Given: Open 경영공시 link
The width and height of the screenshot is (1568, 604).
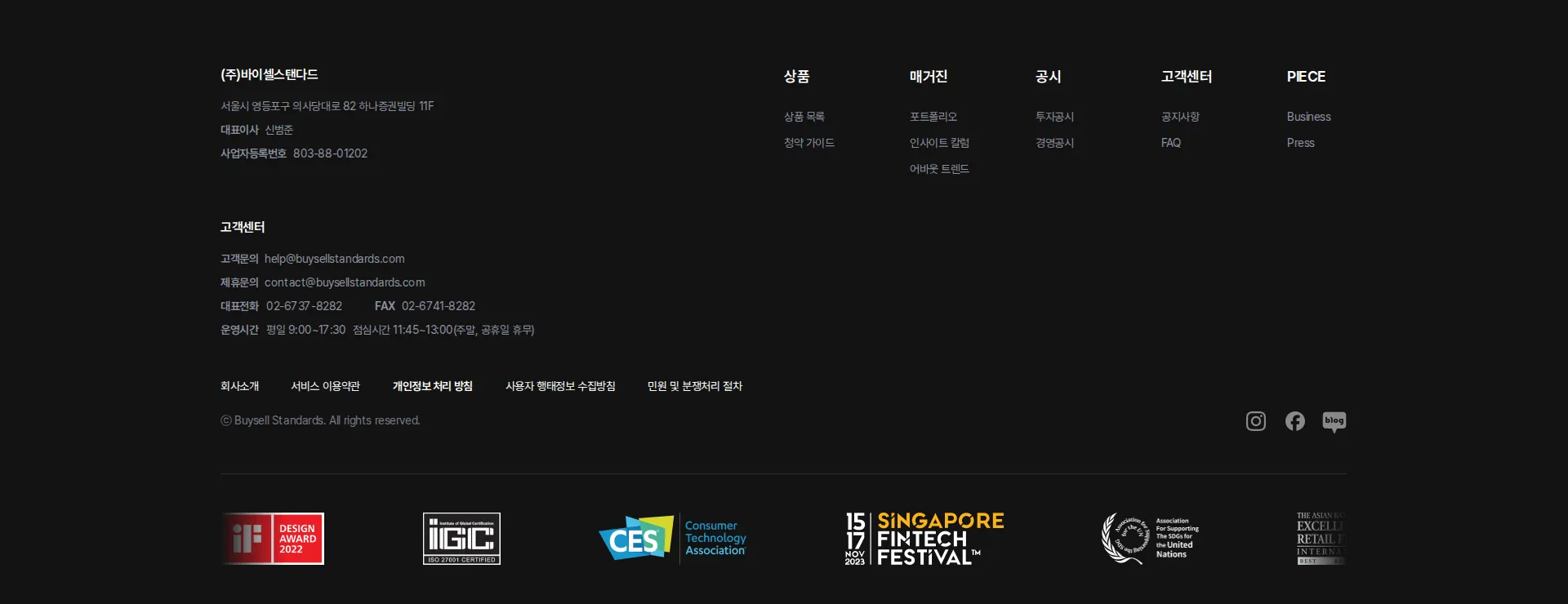Looking at the screenshot, I should [1054, 143].
